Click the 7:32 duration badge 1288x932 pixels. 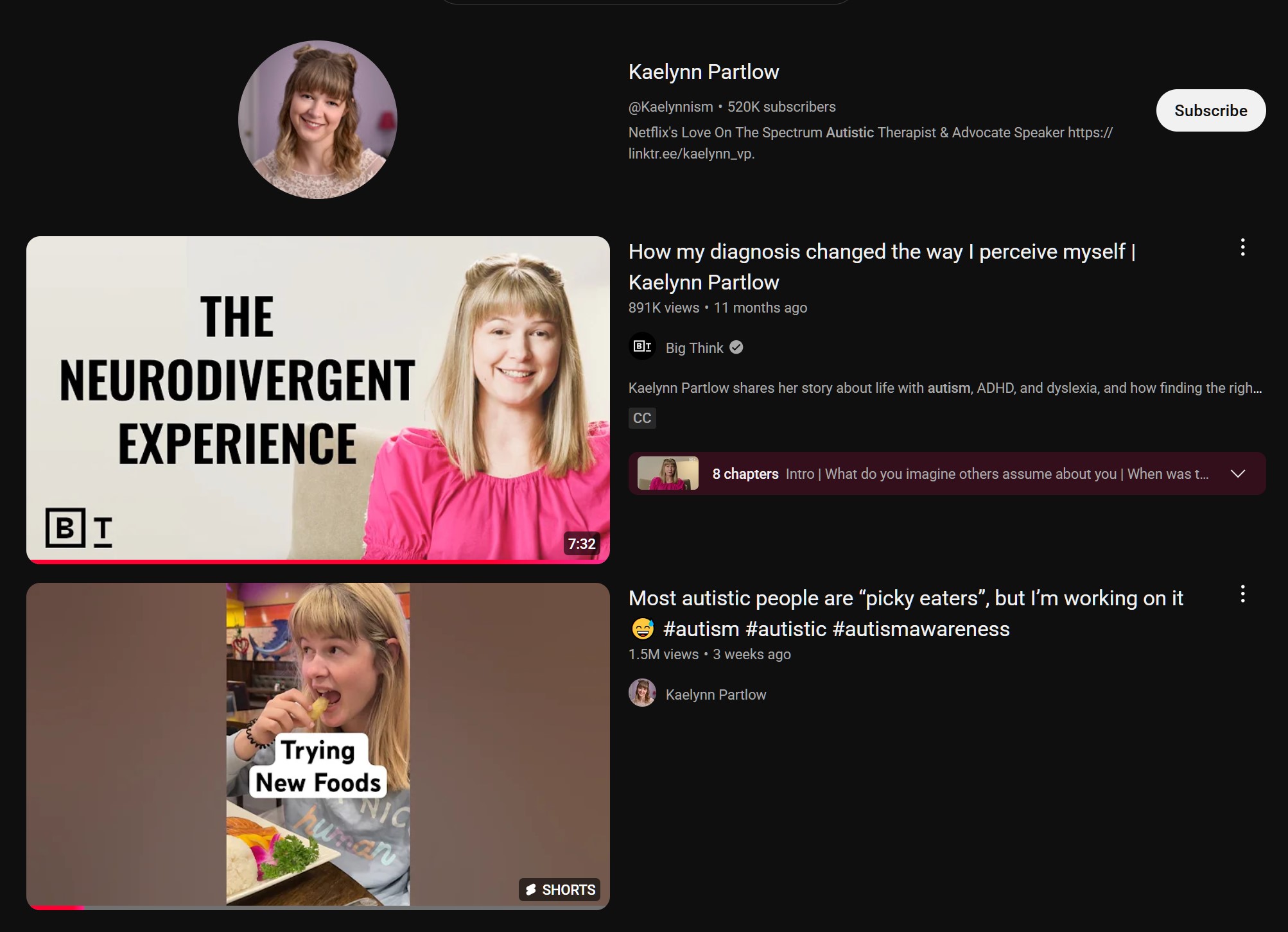point(582,544)
